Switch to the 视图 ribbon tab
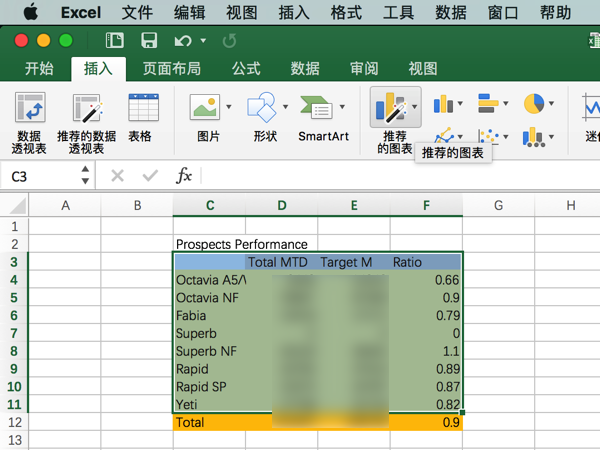Screen dimensions: 600x450 point(423,68)
